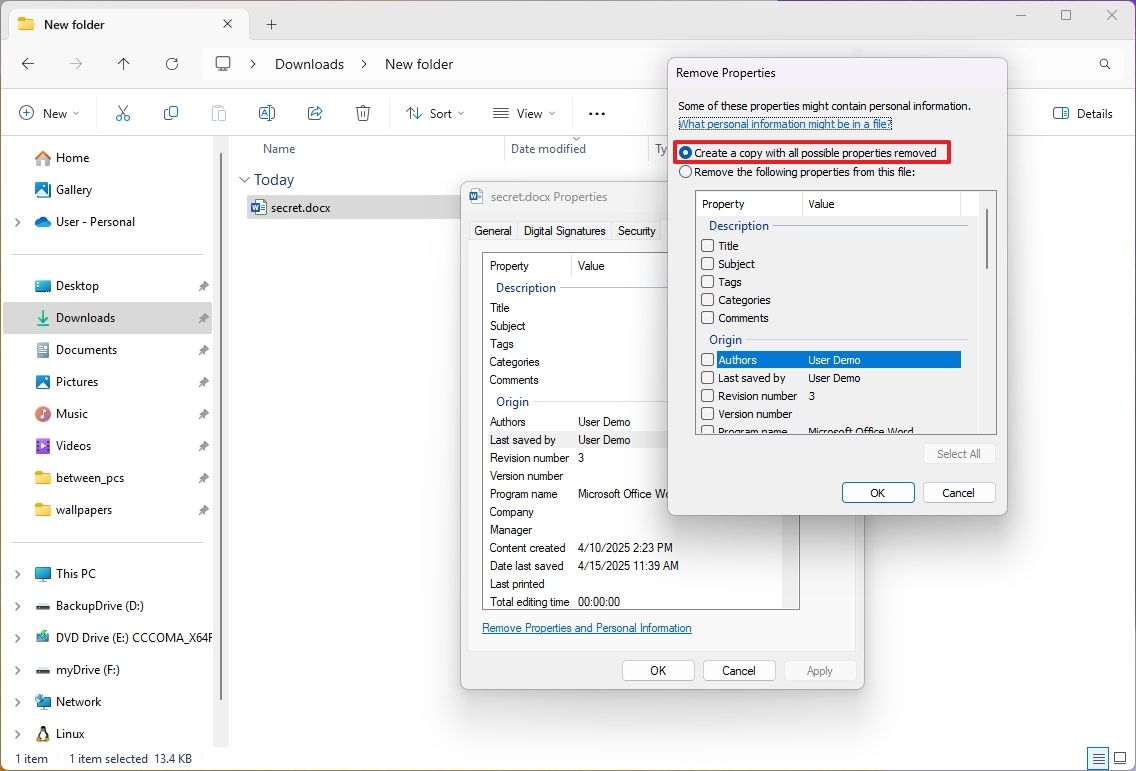Viewport: 1136px width, 771px height.
Task: Check the Title property checkbox
Action: tap(707, 245)
